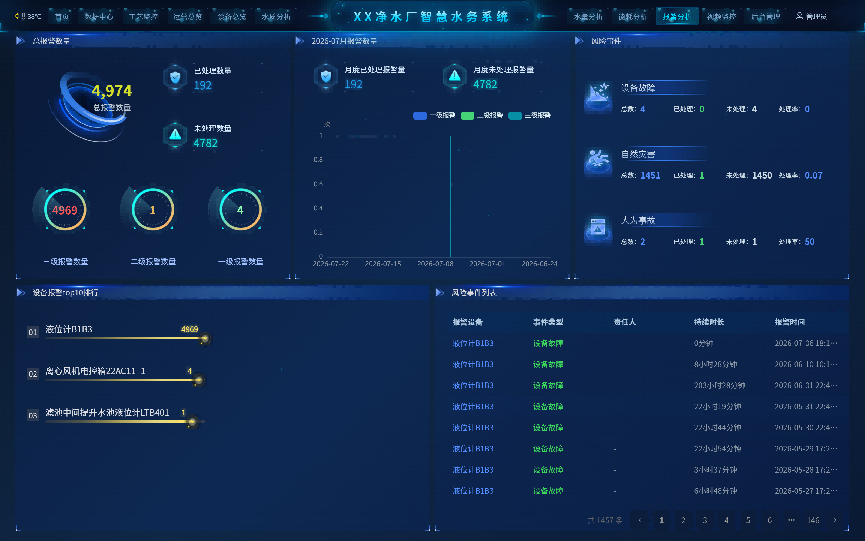The image size is (865, 541).
Task: Open the 视频监控 tab
Action: pos(721,17)
